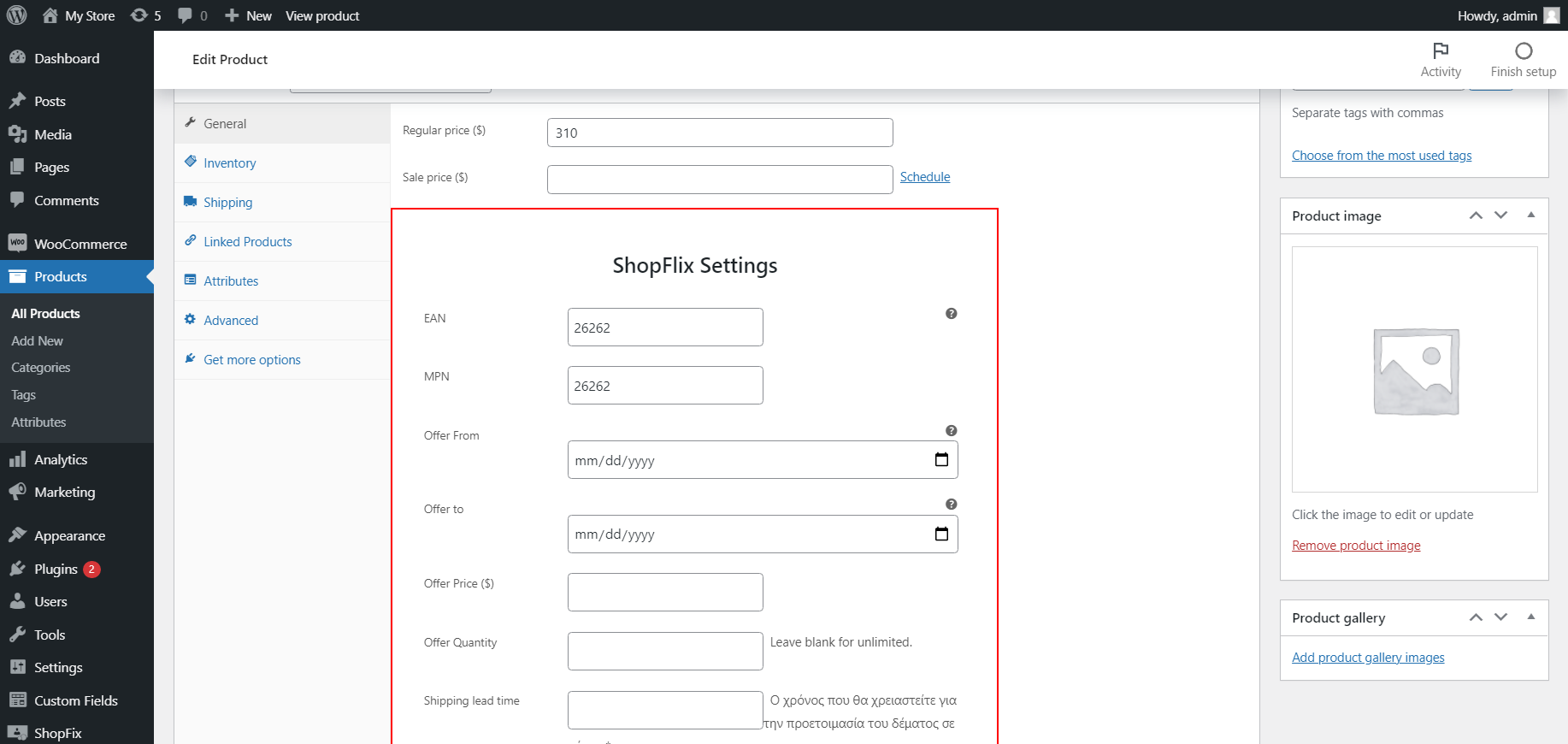Click the updates icon showing 5
The width and height of the screenshot is (1568, 744).
(145, 15)
